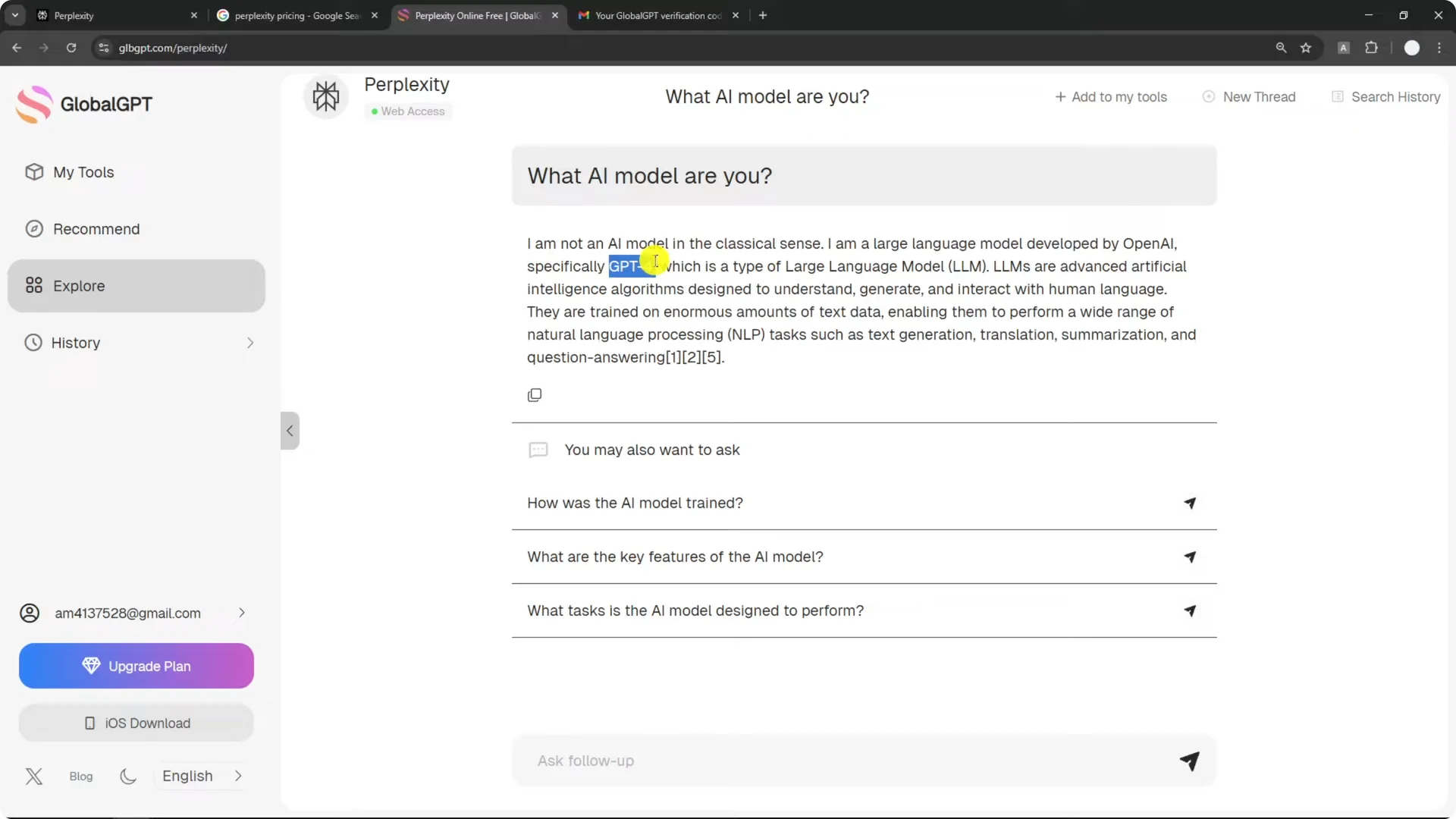Toggle the Web Access indicator
1456x819 pixels.
408,111
